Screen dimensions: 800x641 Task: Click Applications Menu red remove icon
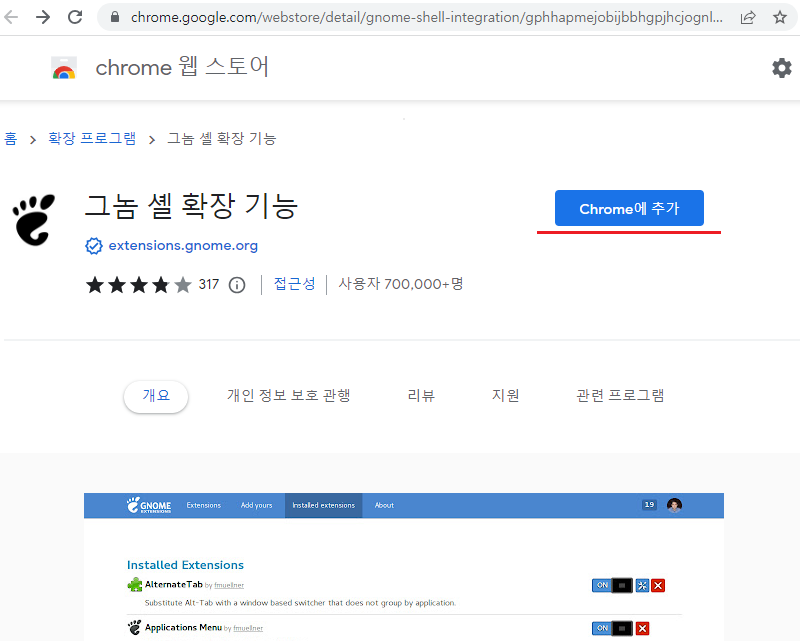click(x=642, y=628)
